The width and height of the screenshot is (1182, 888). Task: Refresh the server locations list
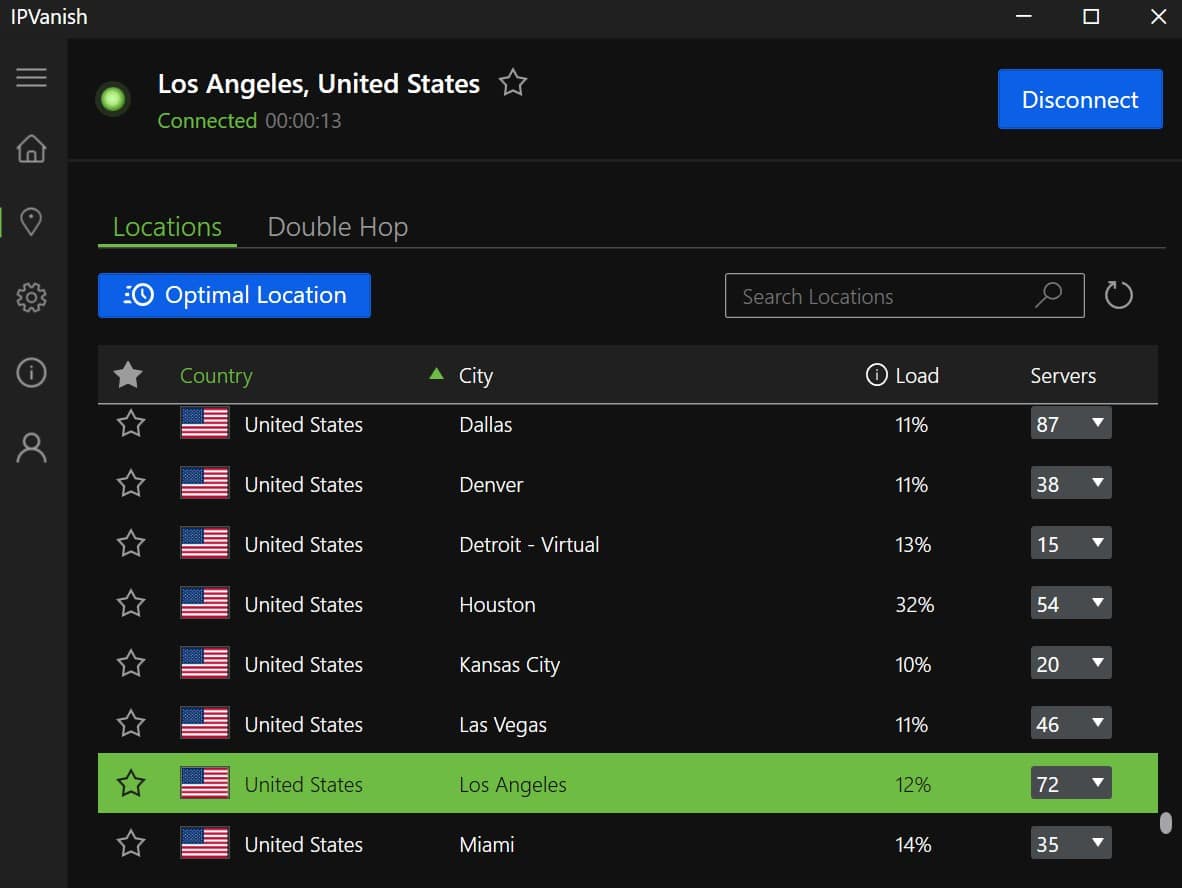1118,295
